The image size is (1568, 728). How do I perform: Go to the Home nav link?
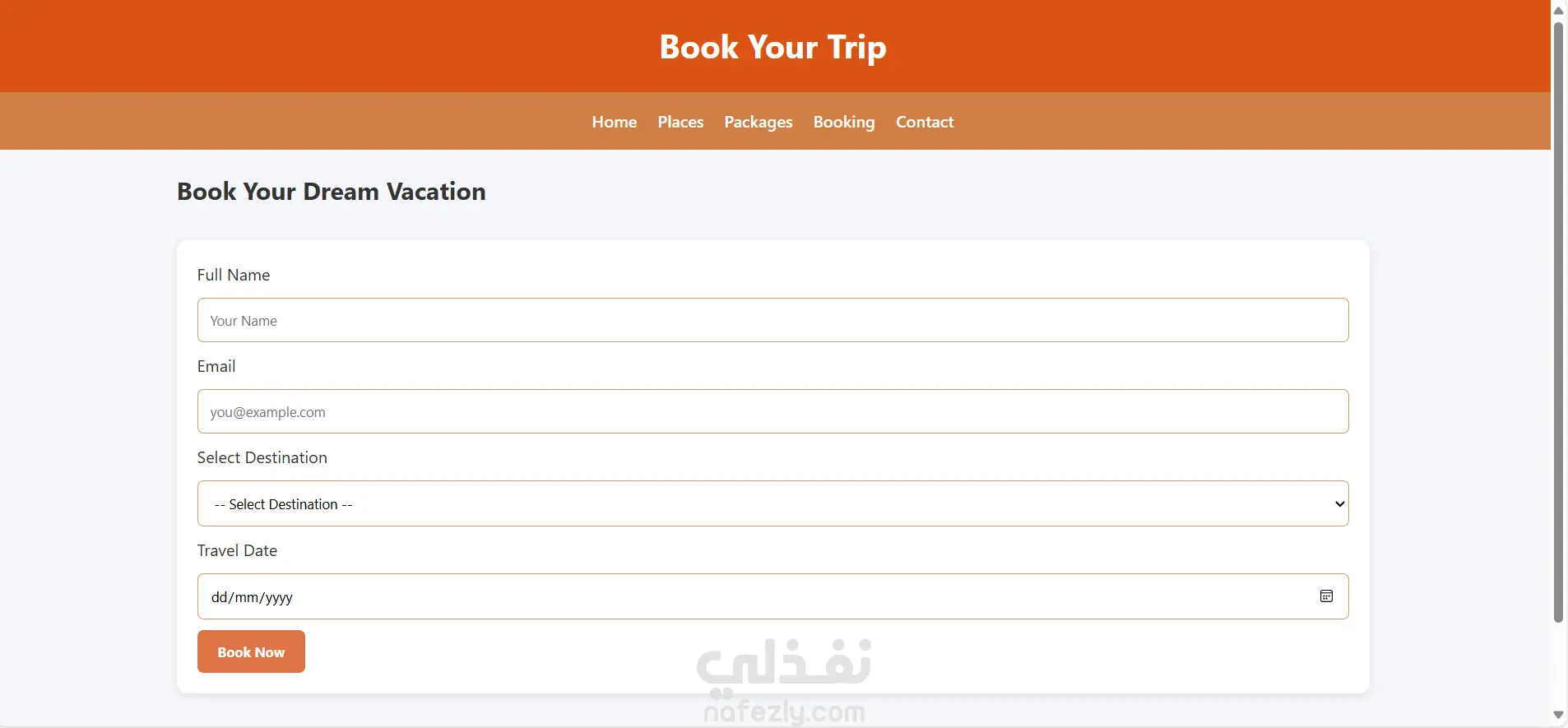point(614,122)
